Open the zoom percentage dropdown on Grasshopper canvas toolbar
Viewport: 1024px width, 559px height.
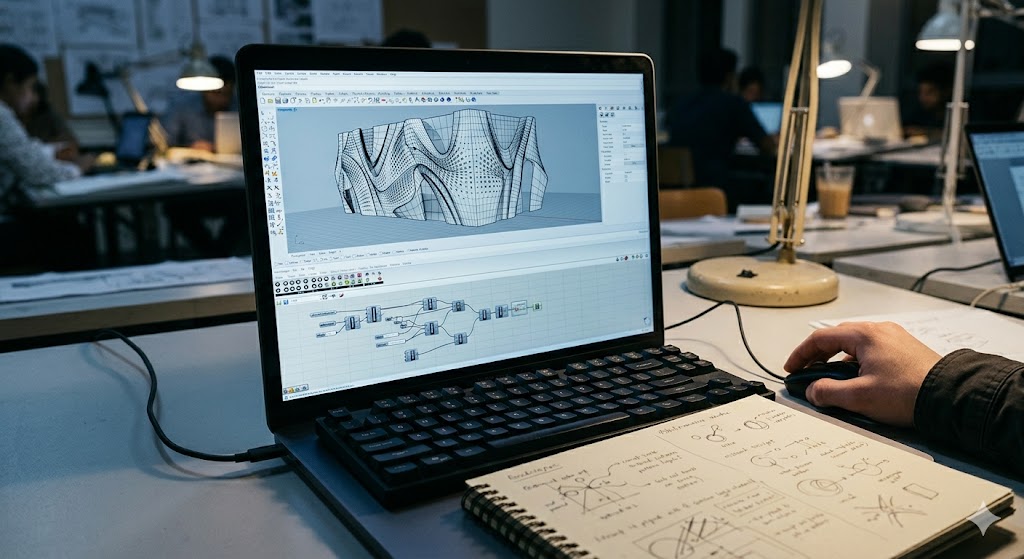click(304, 300)
